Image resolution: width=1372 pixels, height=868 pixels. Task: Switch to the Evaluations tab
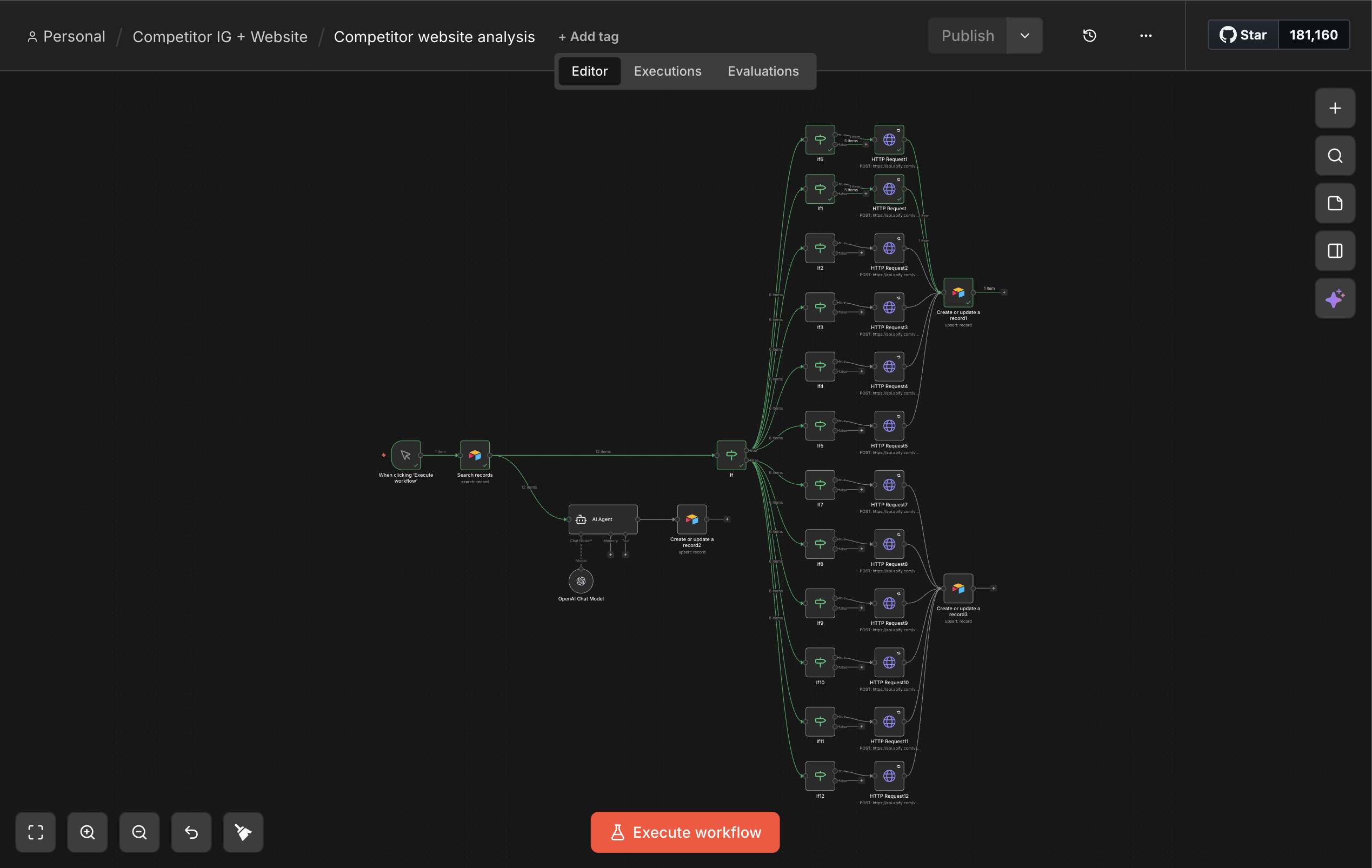763,71
